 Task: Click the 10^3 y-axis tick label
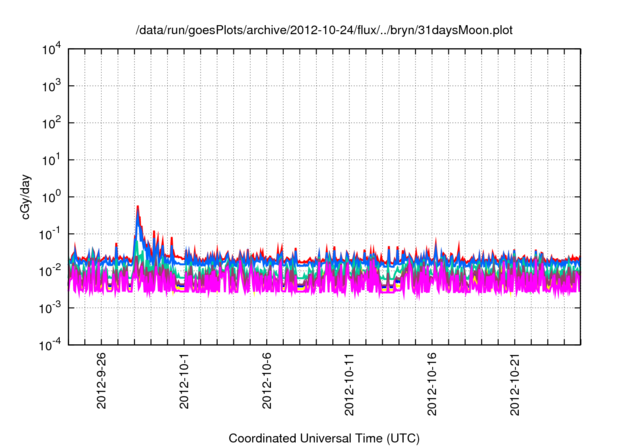pyautogui.click(x=50, y=87)
